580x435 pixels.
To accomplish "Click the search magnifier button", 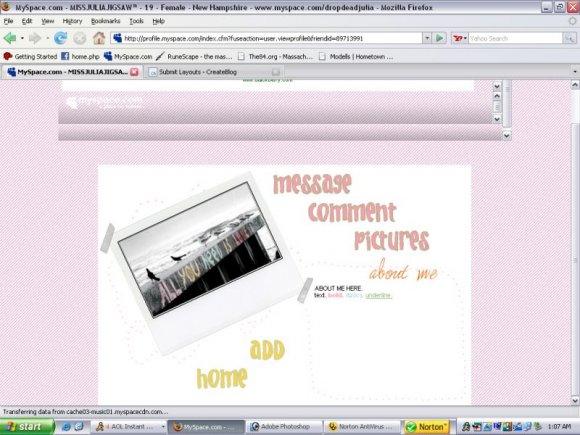I will [569, 38].
